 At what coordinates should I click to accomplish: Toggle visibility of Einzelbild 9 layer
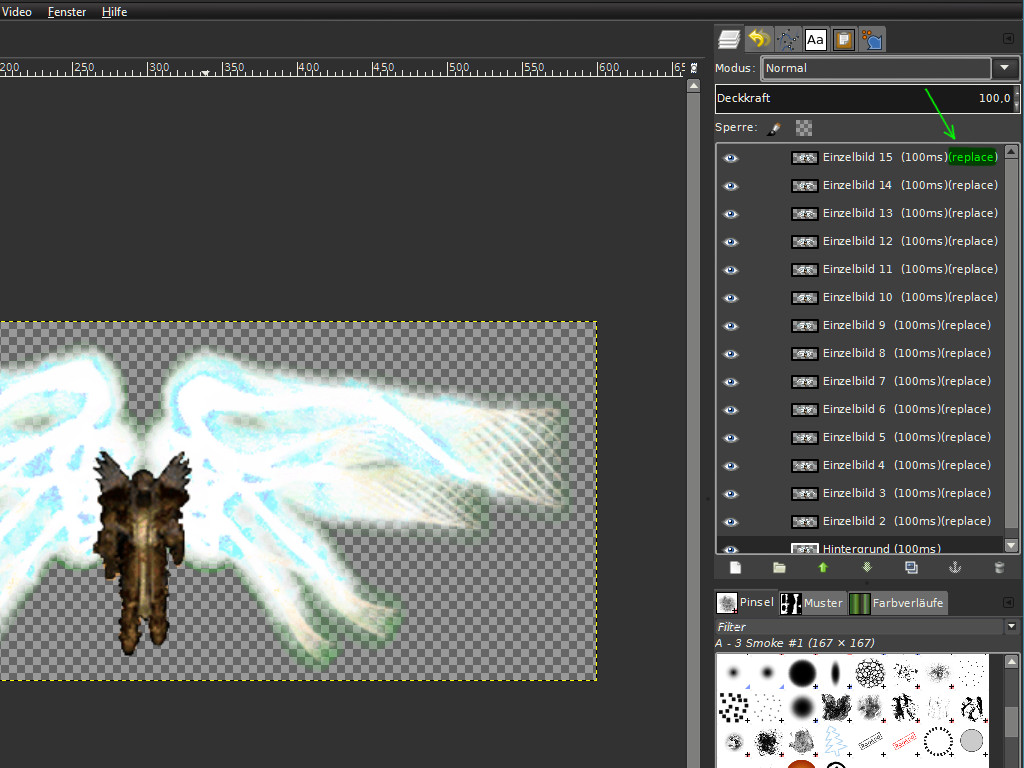[731, 326]
